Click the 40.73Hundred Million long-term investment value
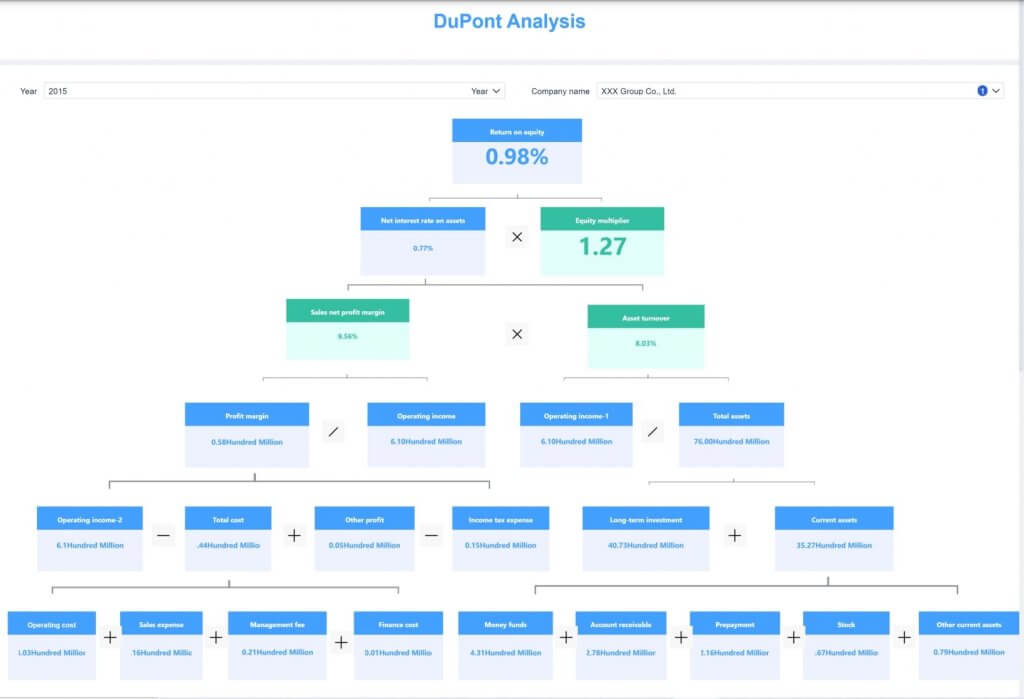Image resolution: width=1024 pixels, height=699 pixels. click(x=646, y=545)
